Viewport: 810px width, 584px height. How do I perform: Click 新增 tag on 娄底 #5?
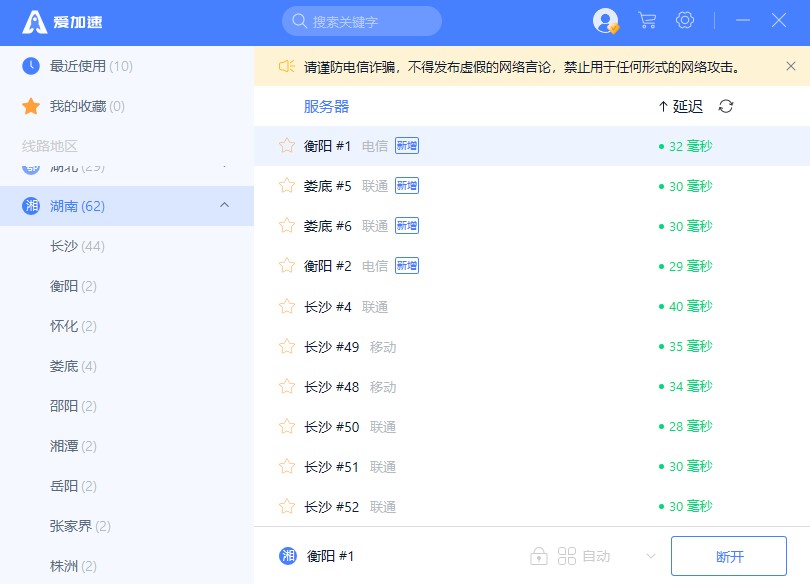point(407,185)
